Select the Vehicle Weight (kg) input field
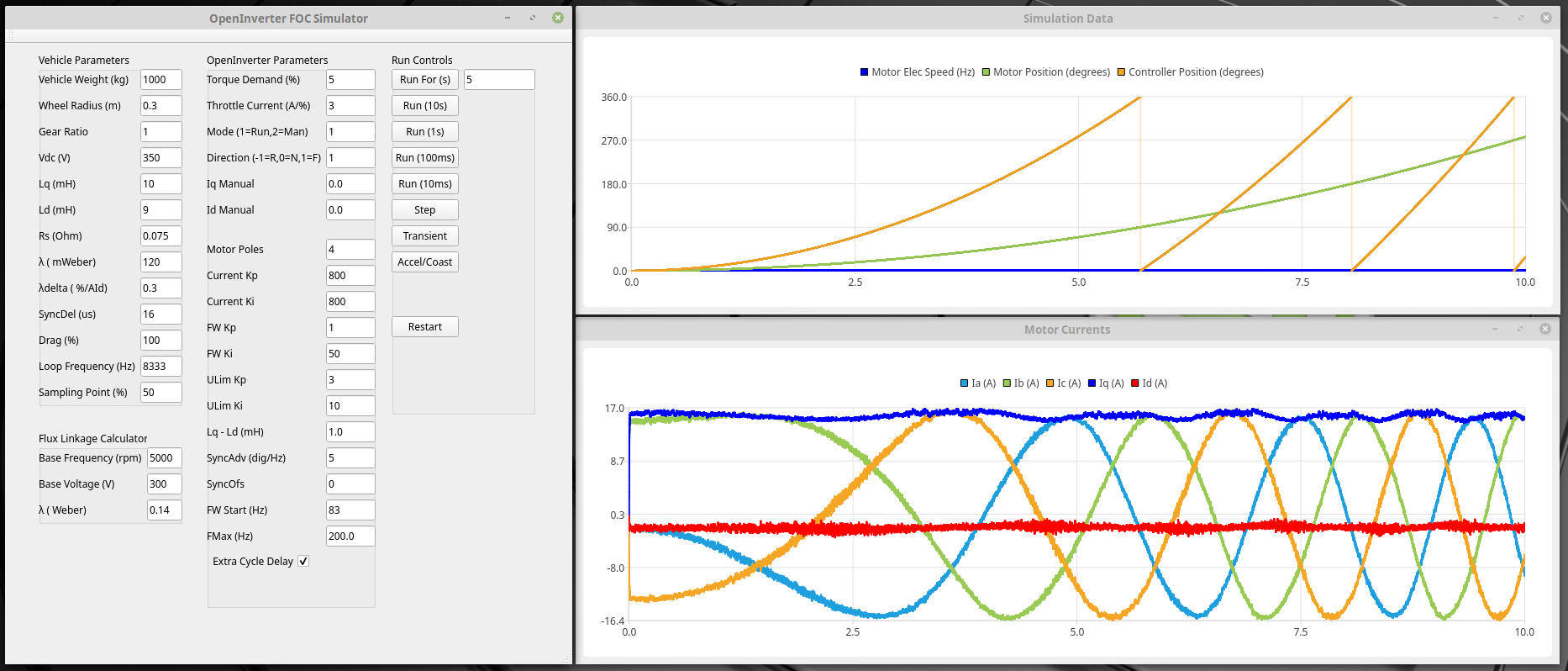The width and height of the screenshot is (1568, 671). point(160,79)
